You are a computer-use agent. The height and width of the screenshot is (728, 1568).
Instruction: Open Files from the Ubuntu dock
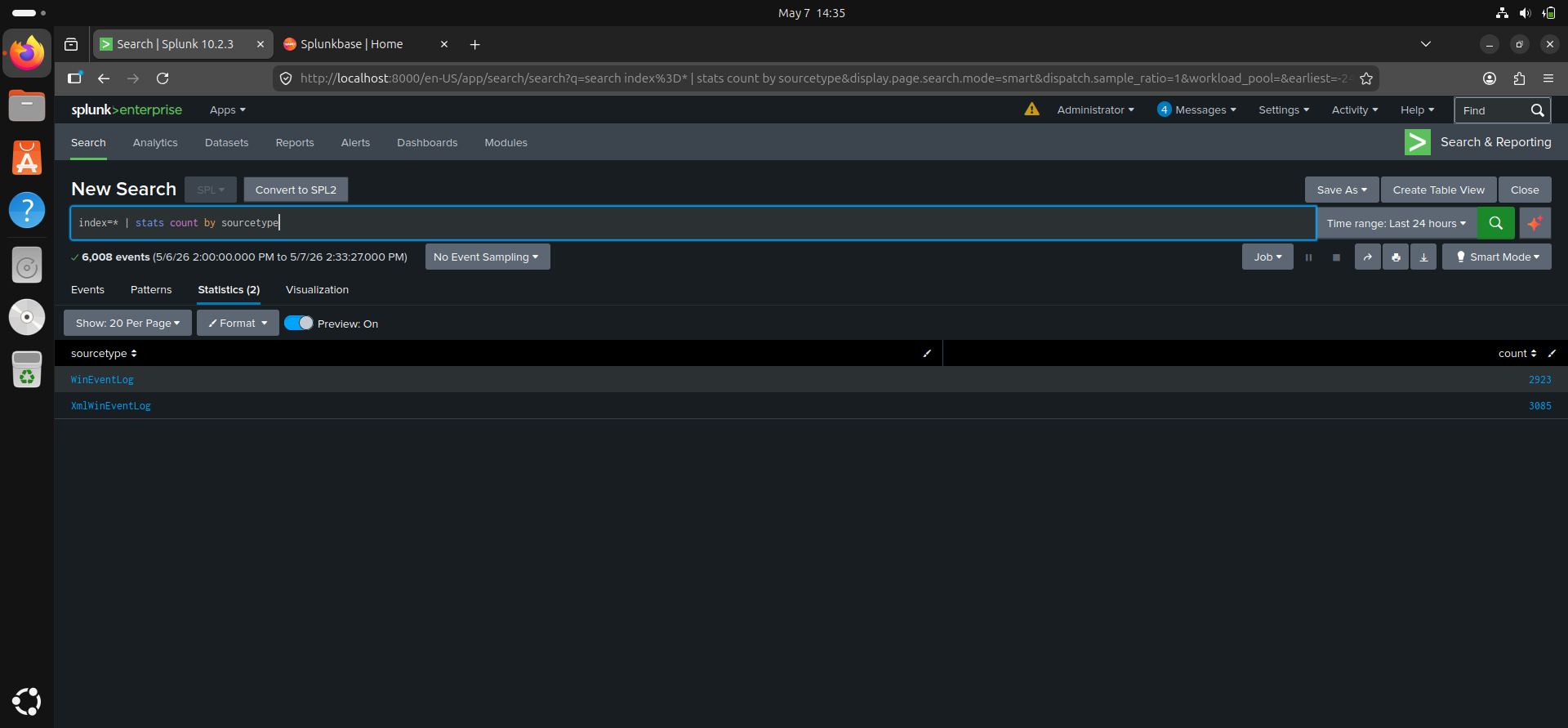pyautogui.click(x=27, y=106)
